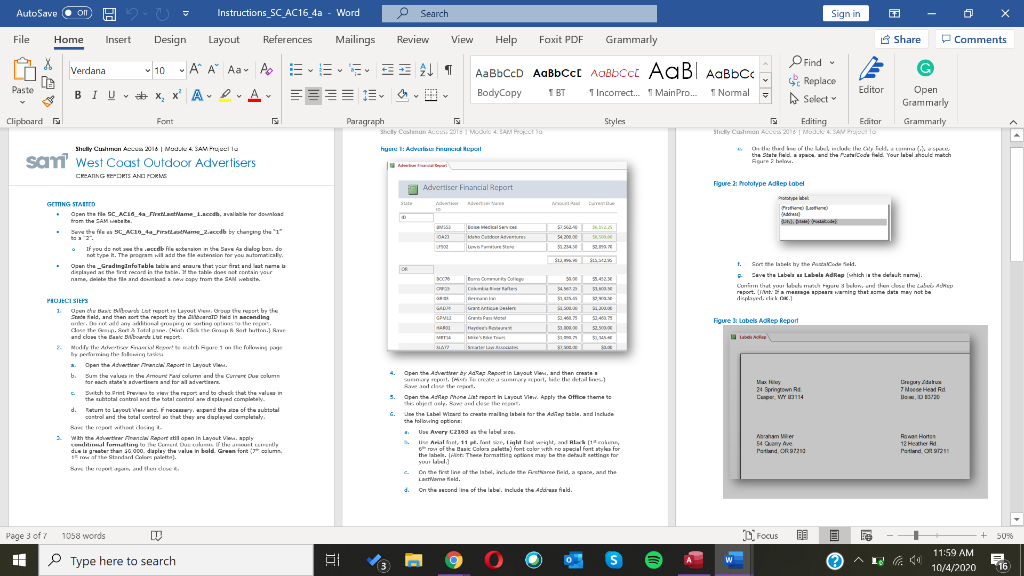Open the Verdana font name dropdown

coord(148,71)
